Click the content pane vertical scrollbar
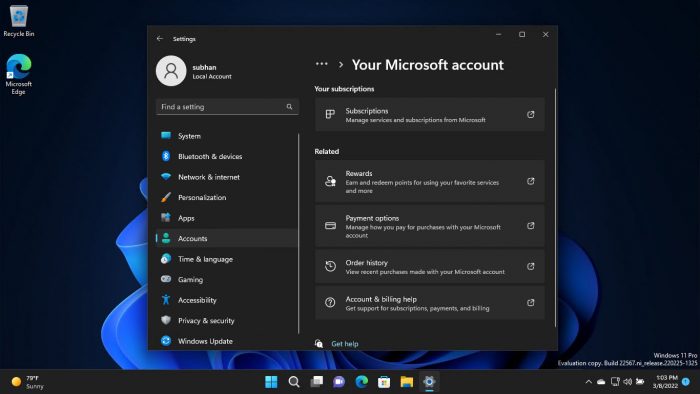 click(x=555, y=207)
